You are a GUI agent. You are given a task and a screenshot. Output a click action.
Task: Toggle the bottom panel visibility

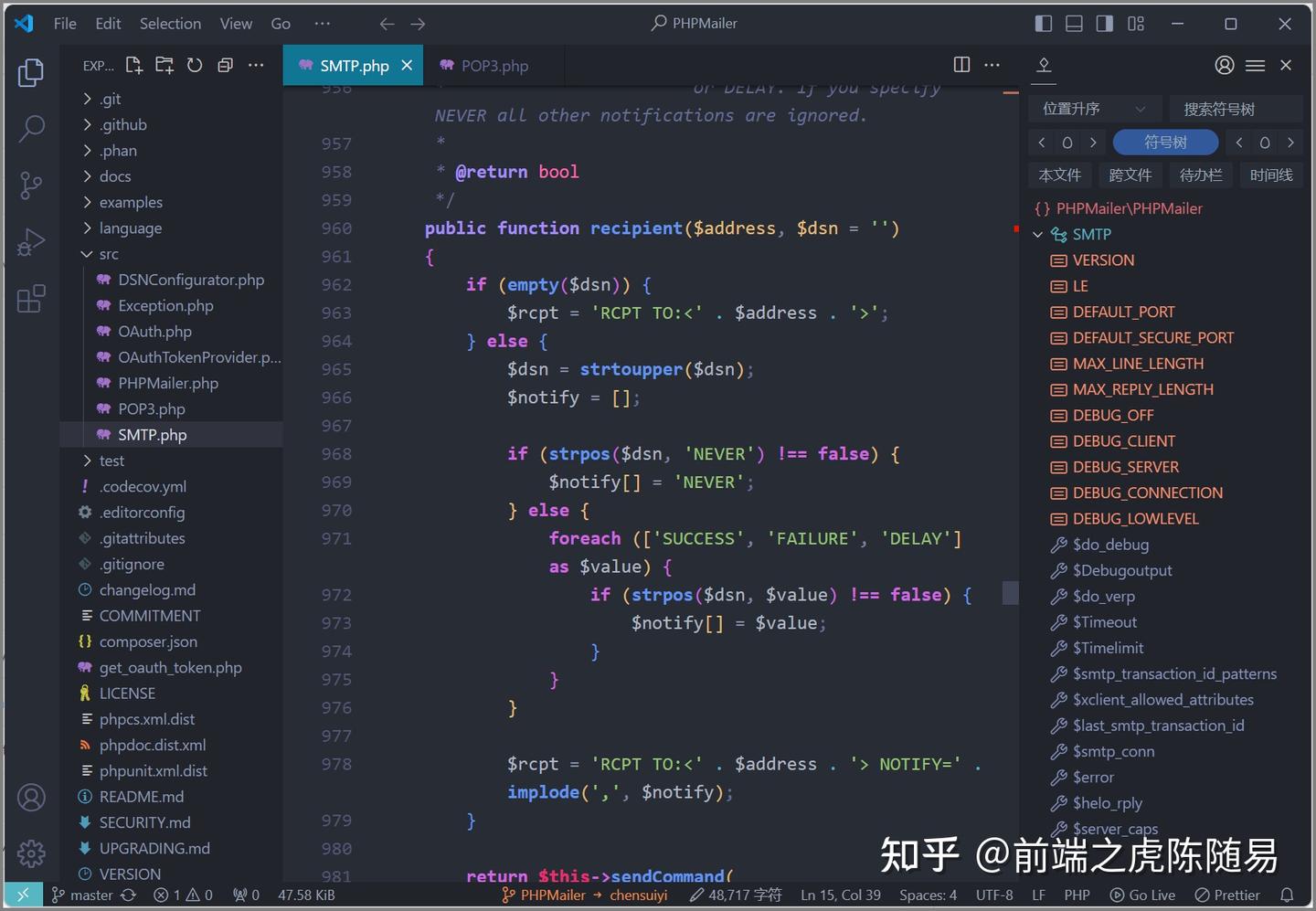pyautogui.click(x=1074, y=23)
